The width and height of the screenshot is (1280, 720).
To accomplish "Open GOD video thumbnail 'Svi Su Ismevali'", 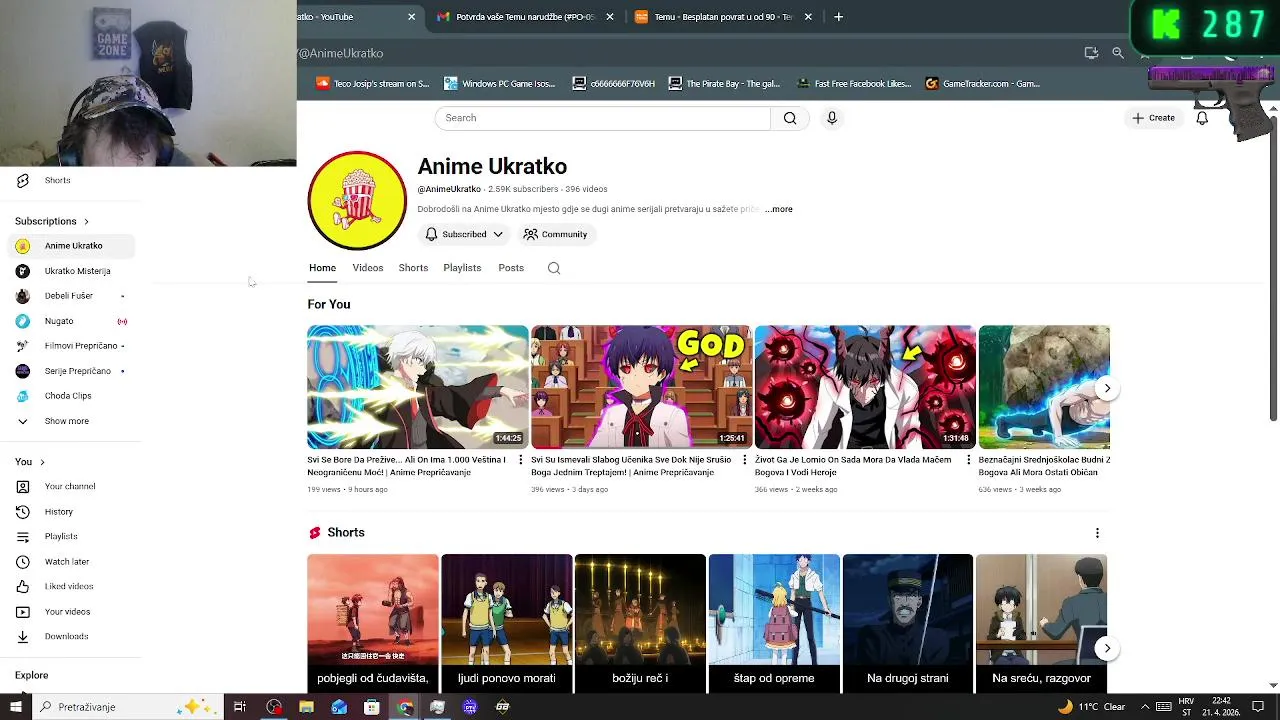I will [641, 387].
